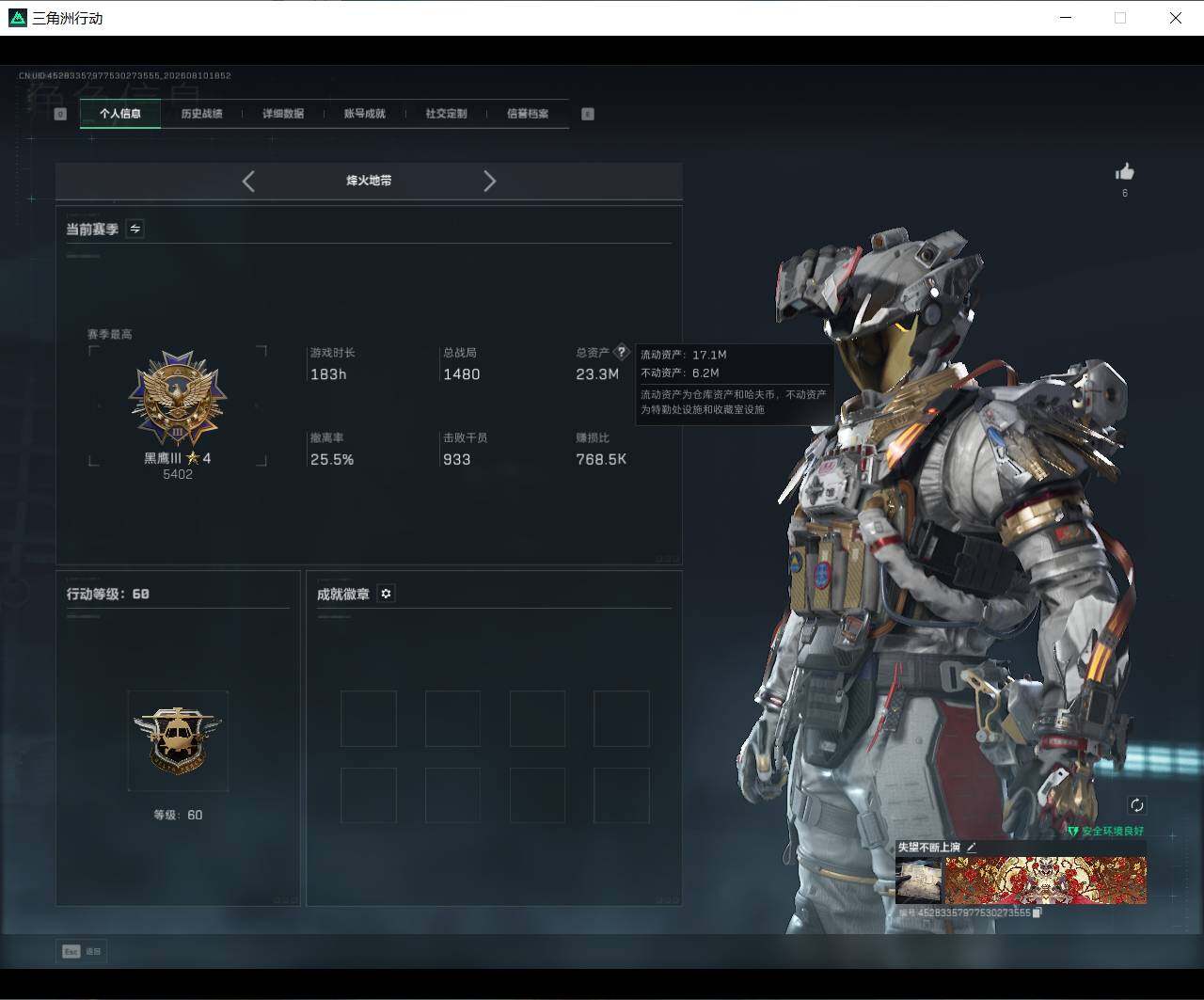Click the 黑鹰III rank name text
This screenshot has width=1204, height=1000.
tap(162, 458)
